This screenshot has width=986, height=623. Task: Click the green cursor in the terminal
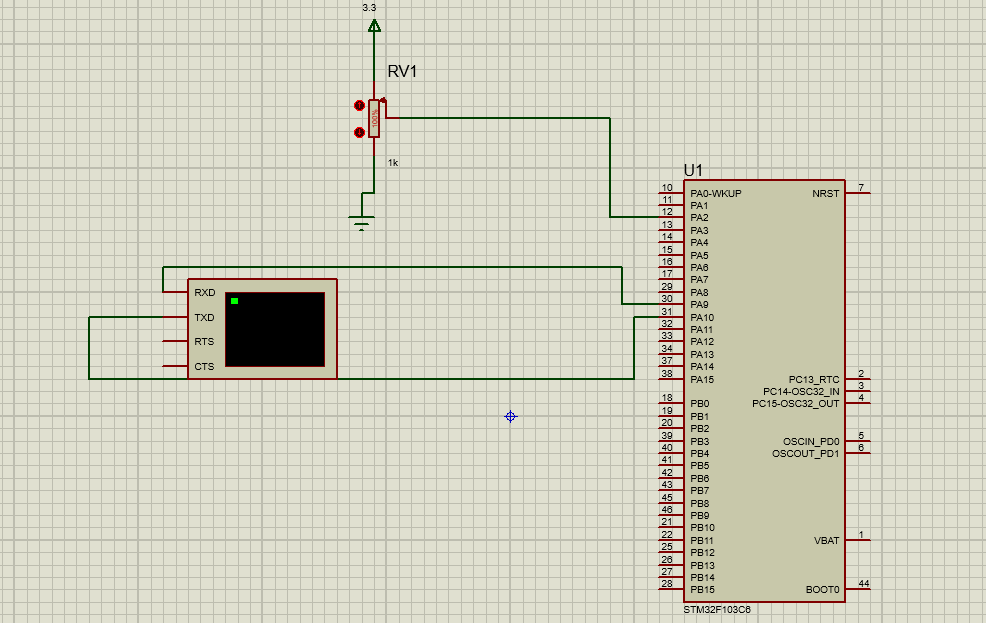234,299
